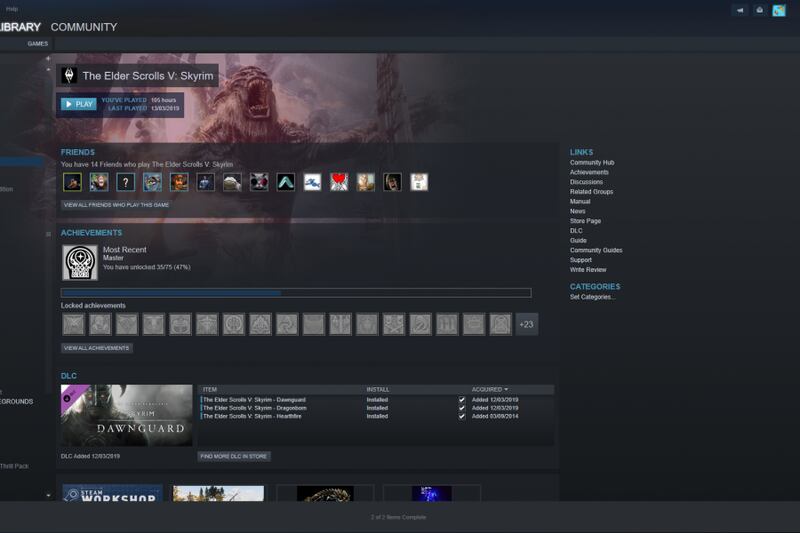800x533 pixels.
Task: Open the first friend avatar with yellow border
Action: pyautogui.click(x=72, y=182)
